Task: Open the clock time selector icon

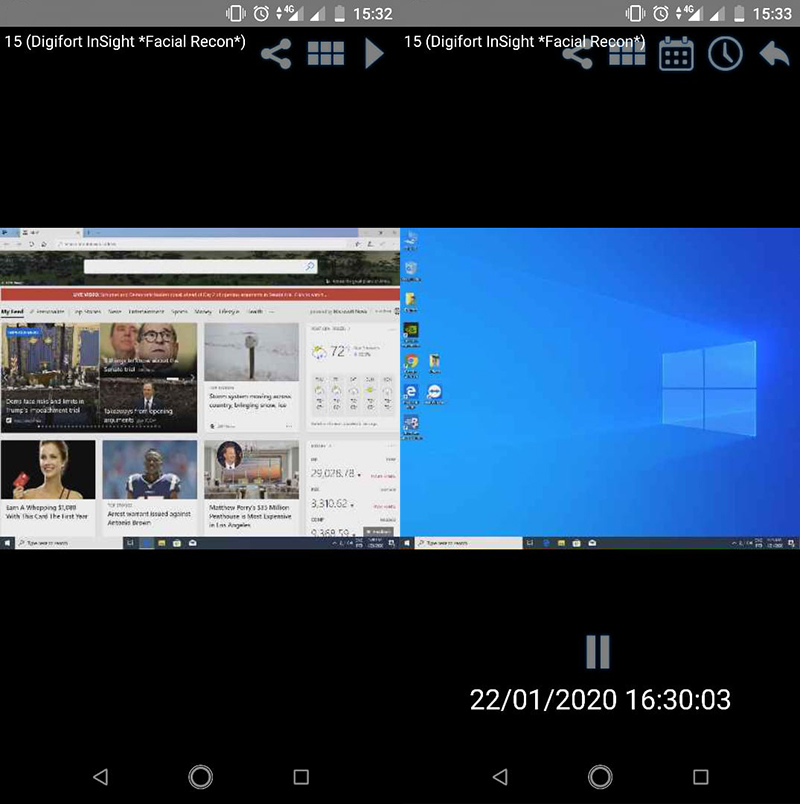Action: (725, 53)
